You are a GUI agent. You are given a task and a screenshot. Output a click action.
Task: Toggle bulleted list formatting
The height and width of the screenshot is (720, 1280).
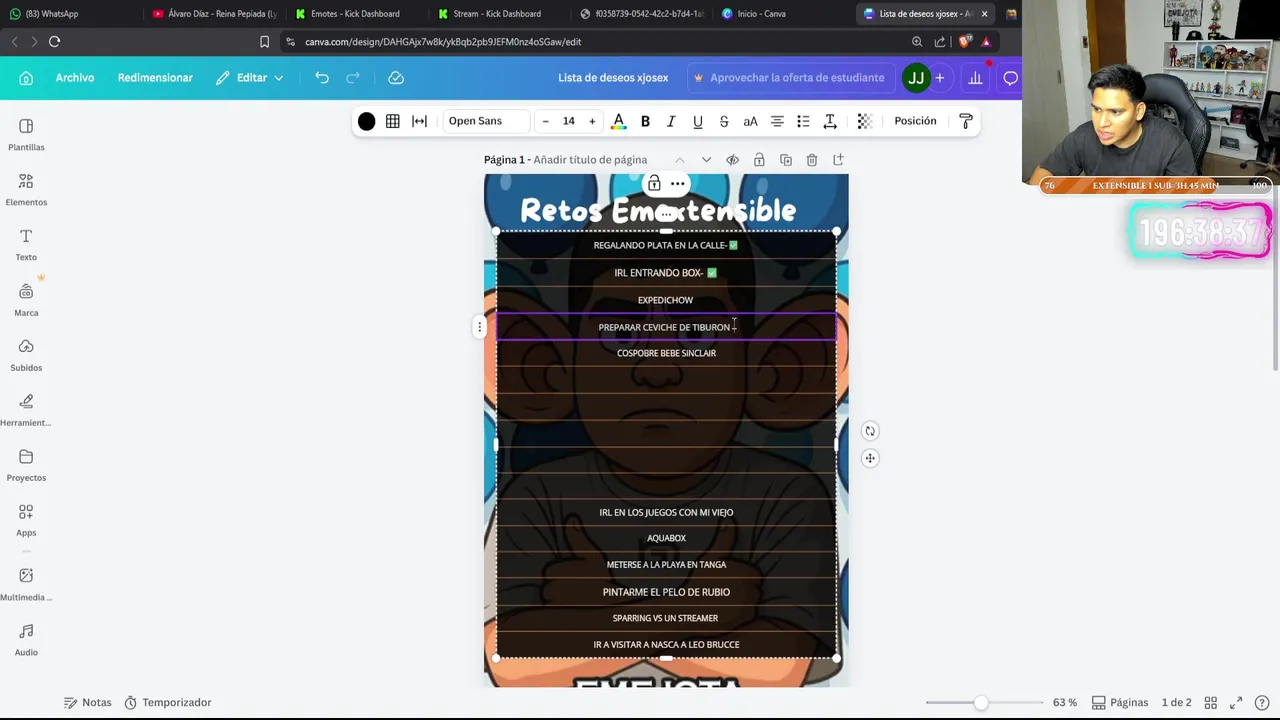(803, 121)
